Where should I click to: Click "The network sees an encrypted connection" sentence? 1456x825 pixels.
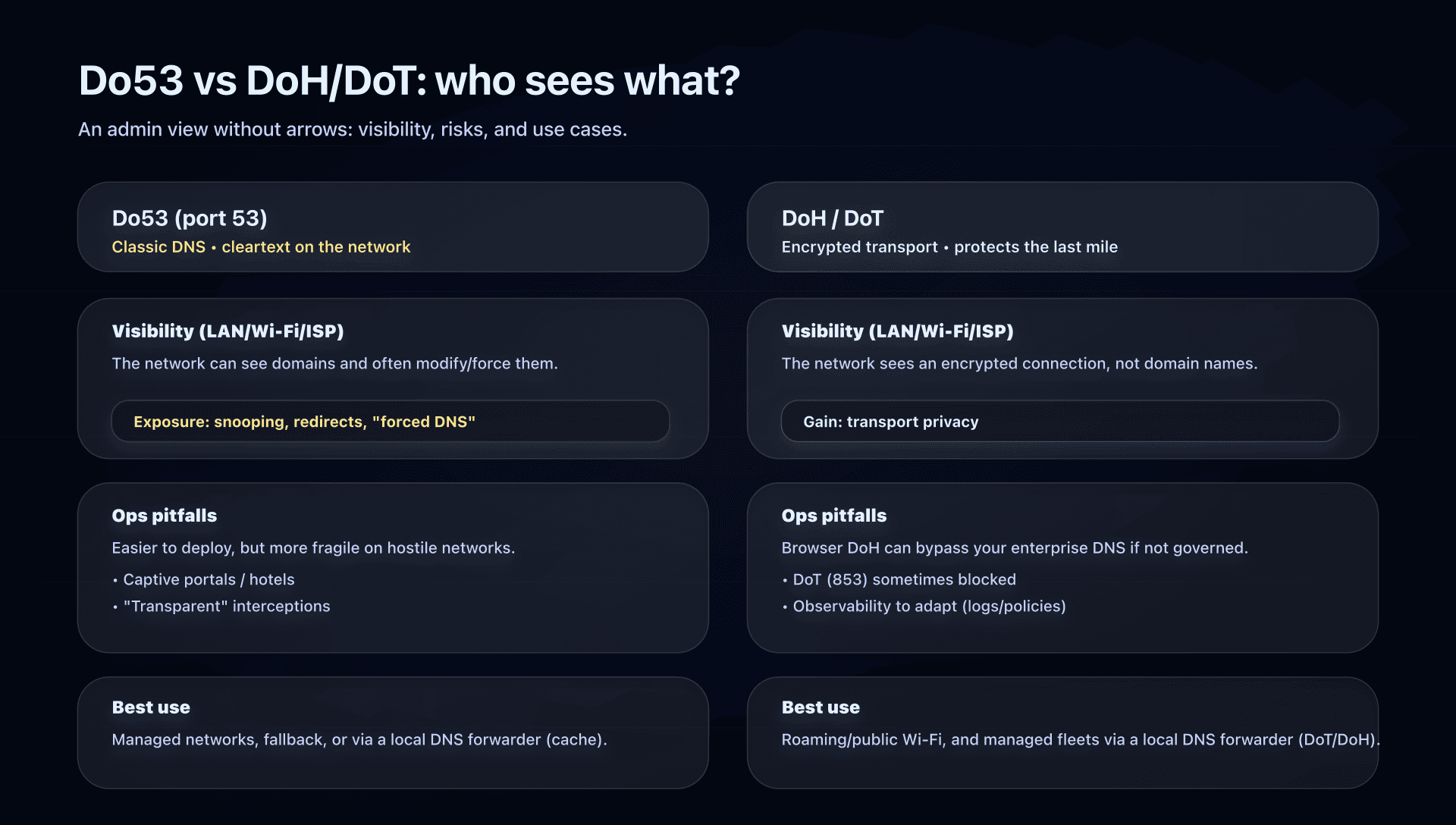pos(1019,364)
